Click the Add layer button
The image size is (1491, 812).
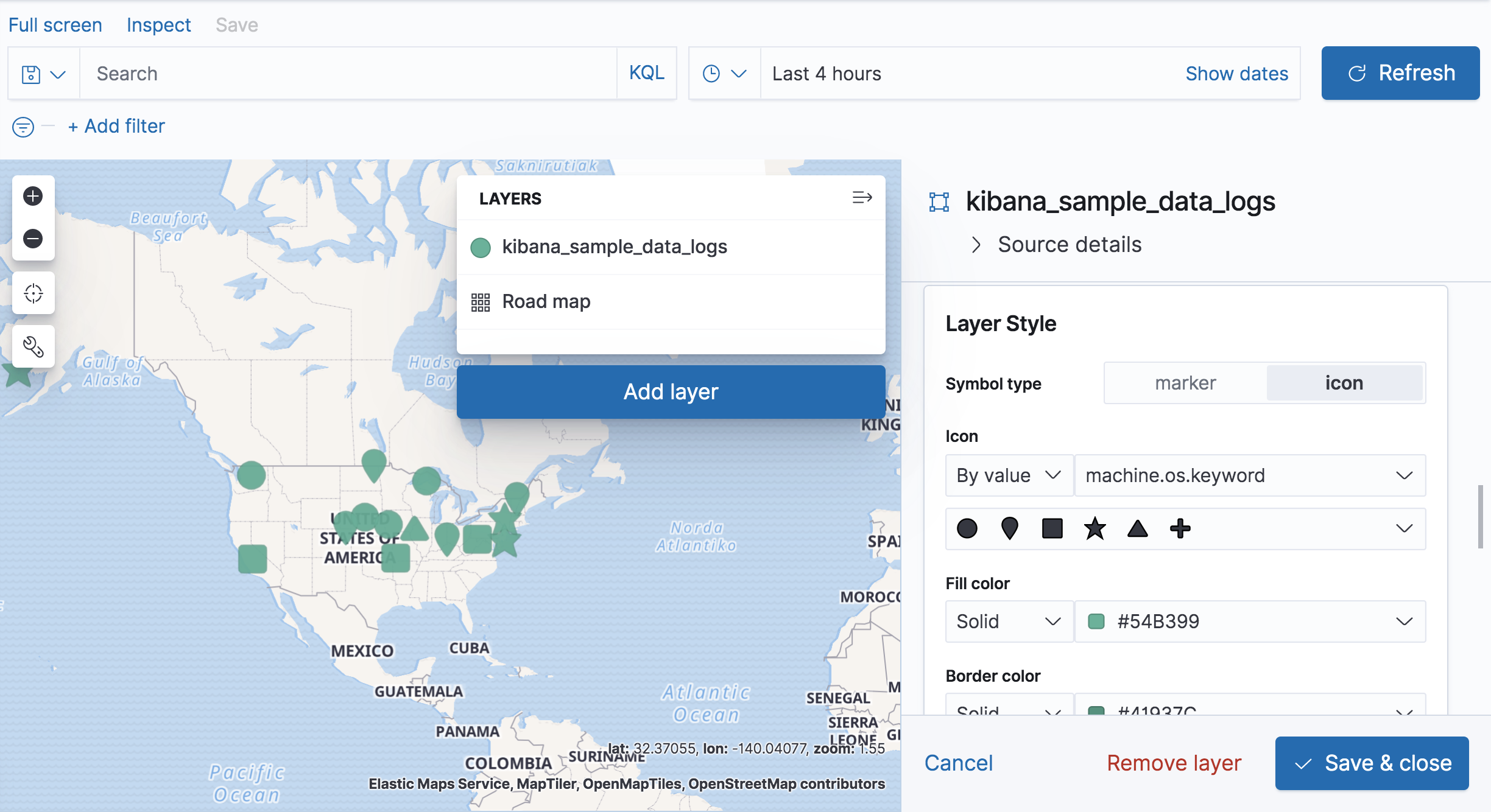point(671,392)
